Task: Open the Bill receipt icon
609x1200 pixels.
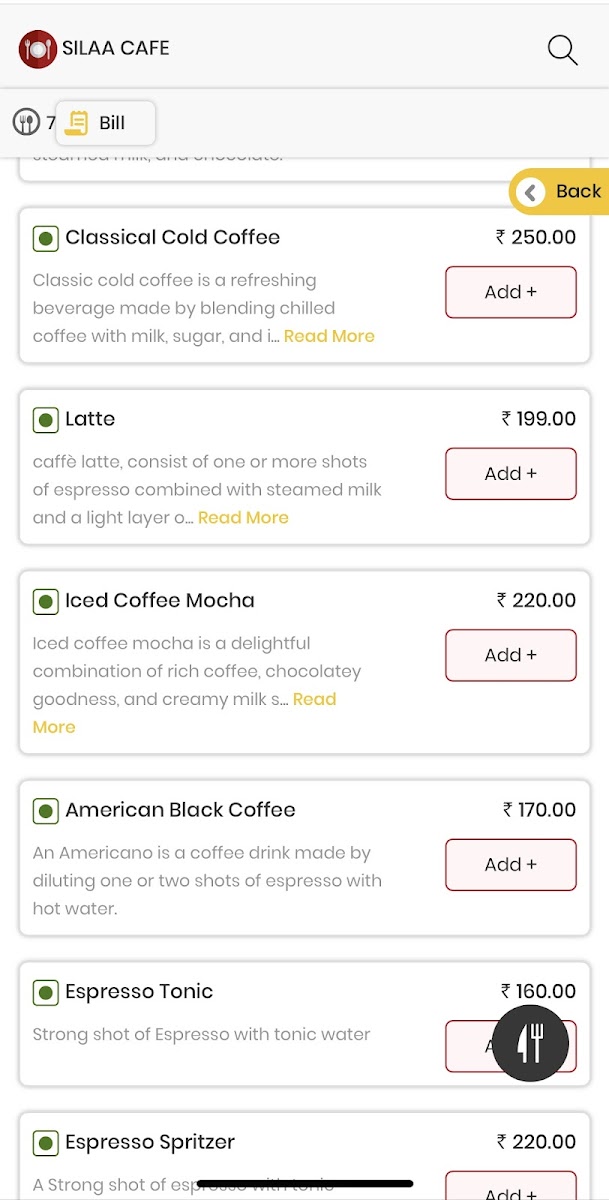Action: pyautogui.click(x=77, y=123)
